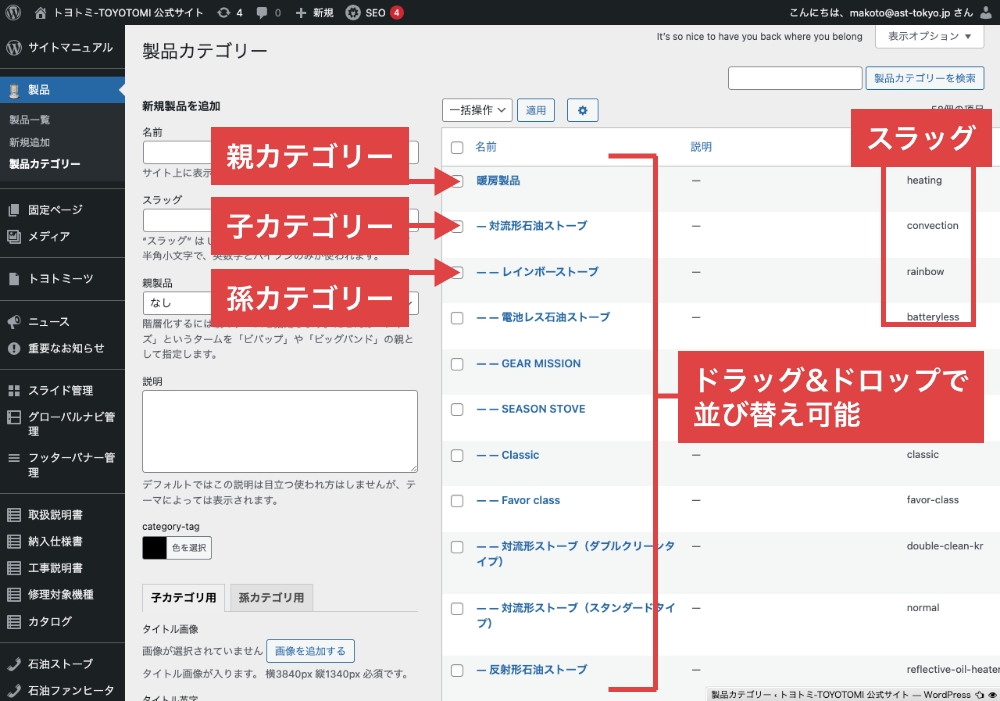The width and height of the screenshot is (1000, 701).
Task: Open the 親製品 parent select showing なし
Action: point(281,303)
